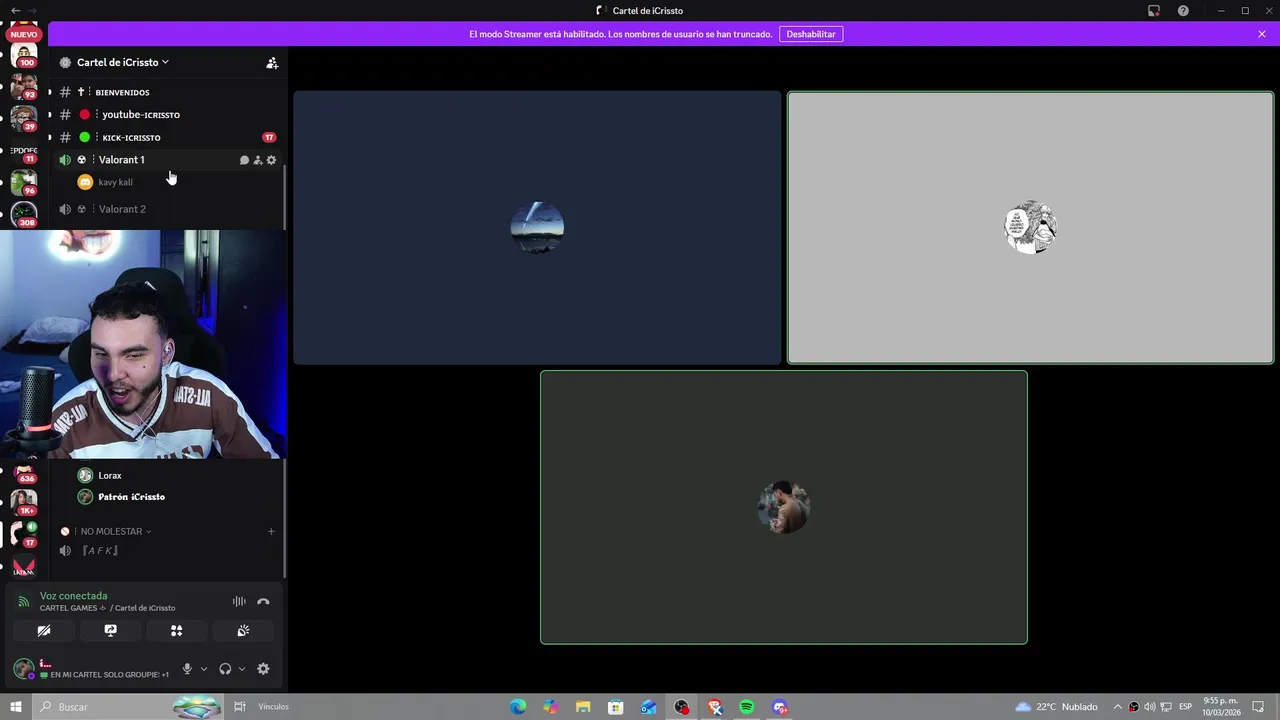
Task: Click the NUEVO badge at the server list top
Action: pyautogui.click(x=24, y=34)
